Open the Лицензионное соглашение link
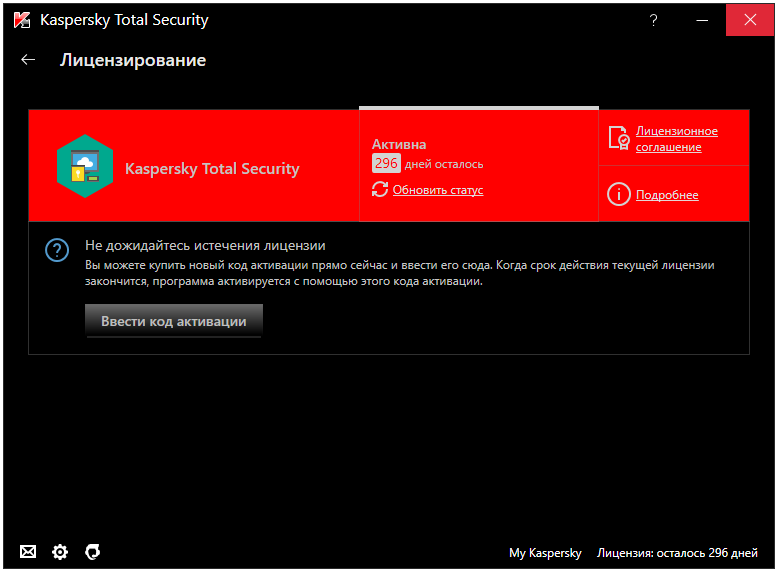The width and height of the screenshot is (777, 571). coord(676,139)
